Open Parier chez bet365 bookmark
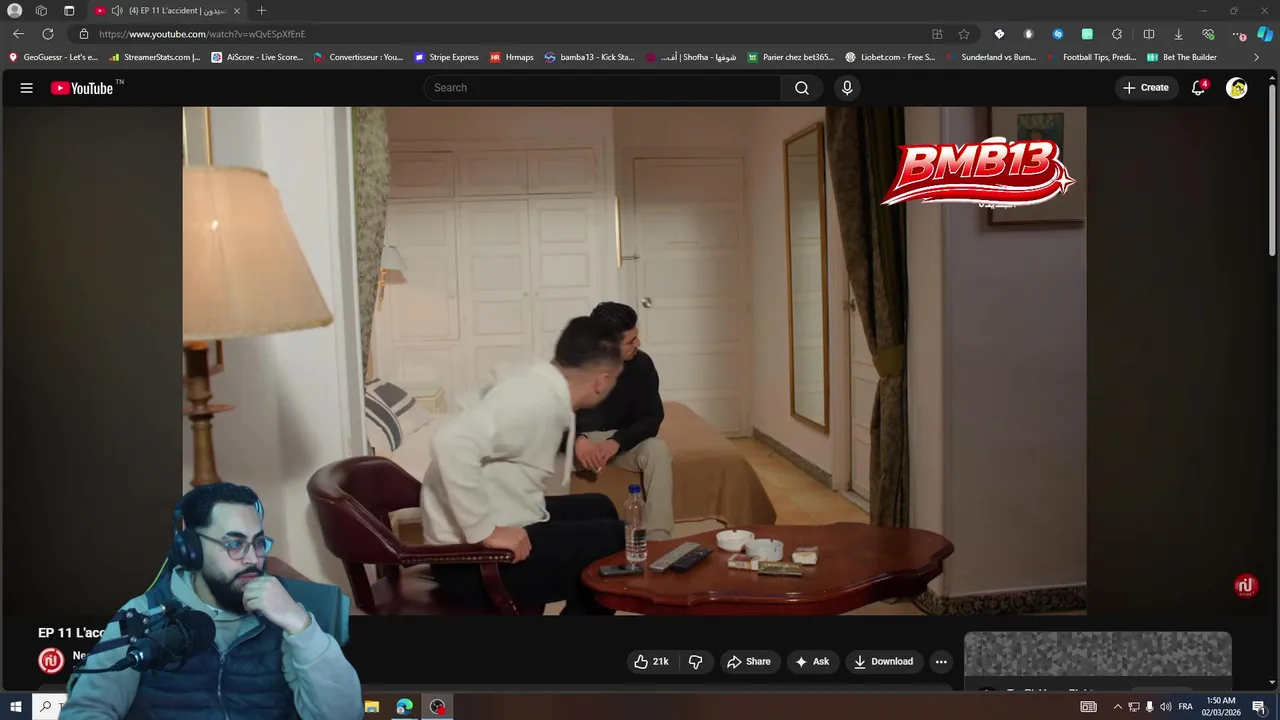 791,57
